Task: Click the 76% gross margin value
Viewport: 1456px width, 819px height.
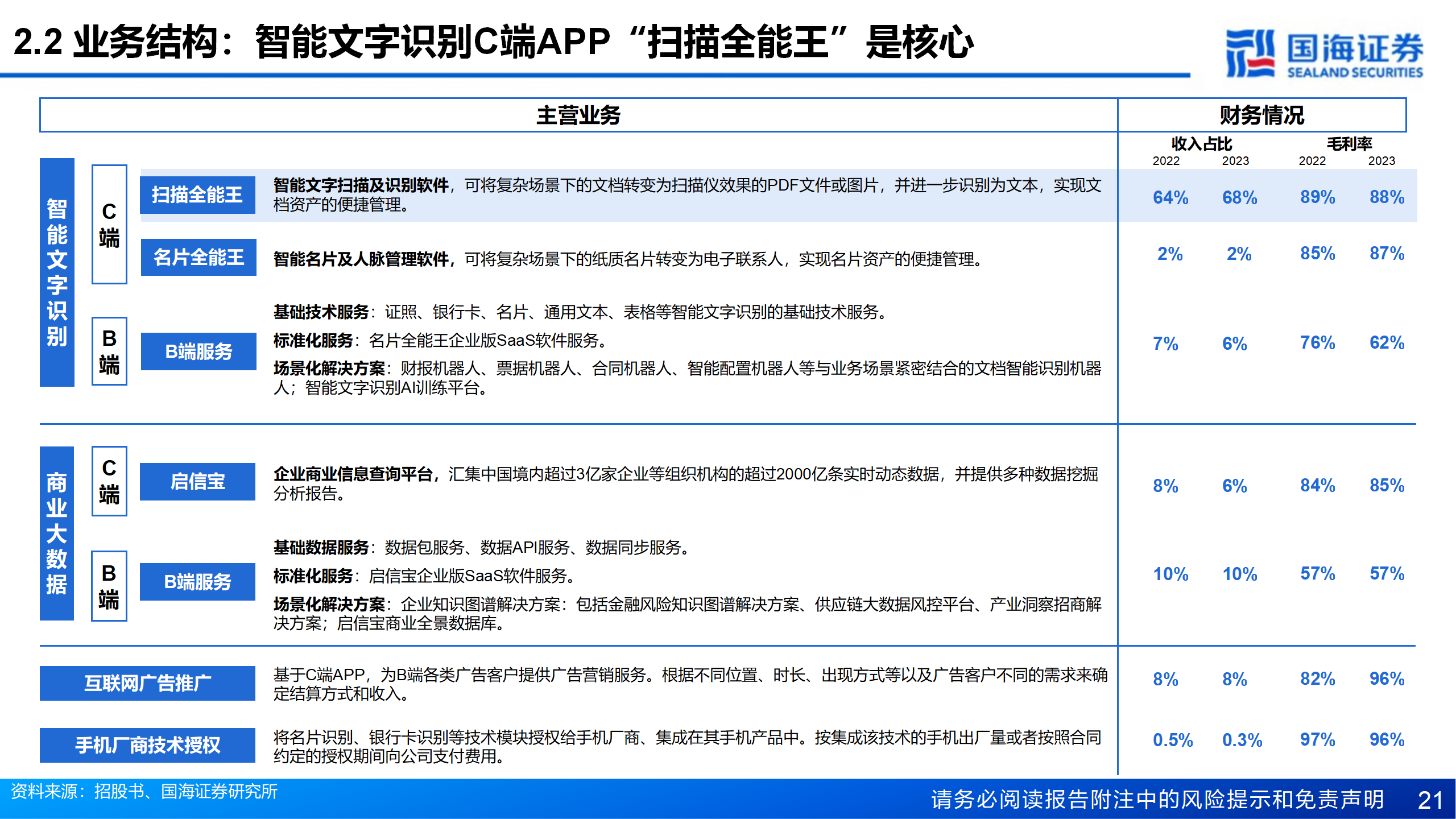Action: click(1317, 342)
